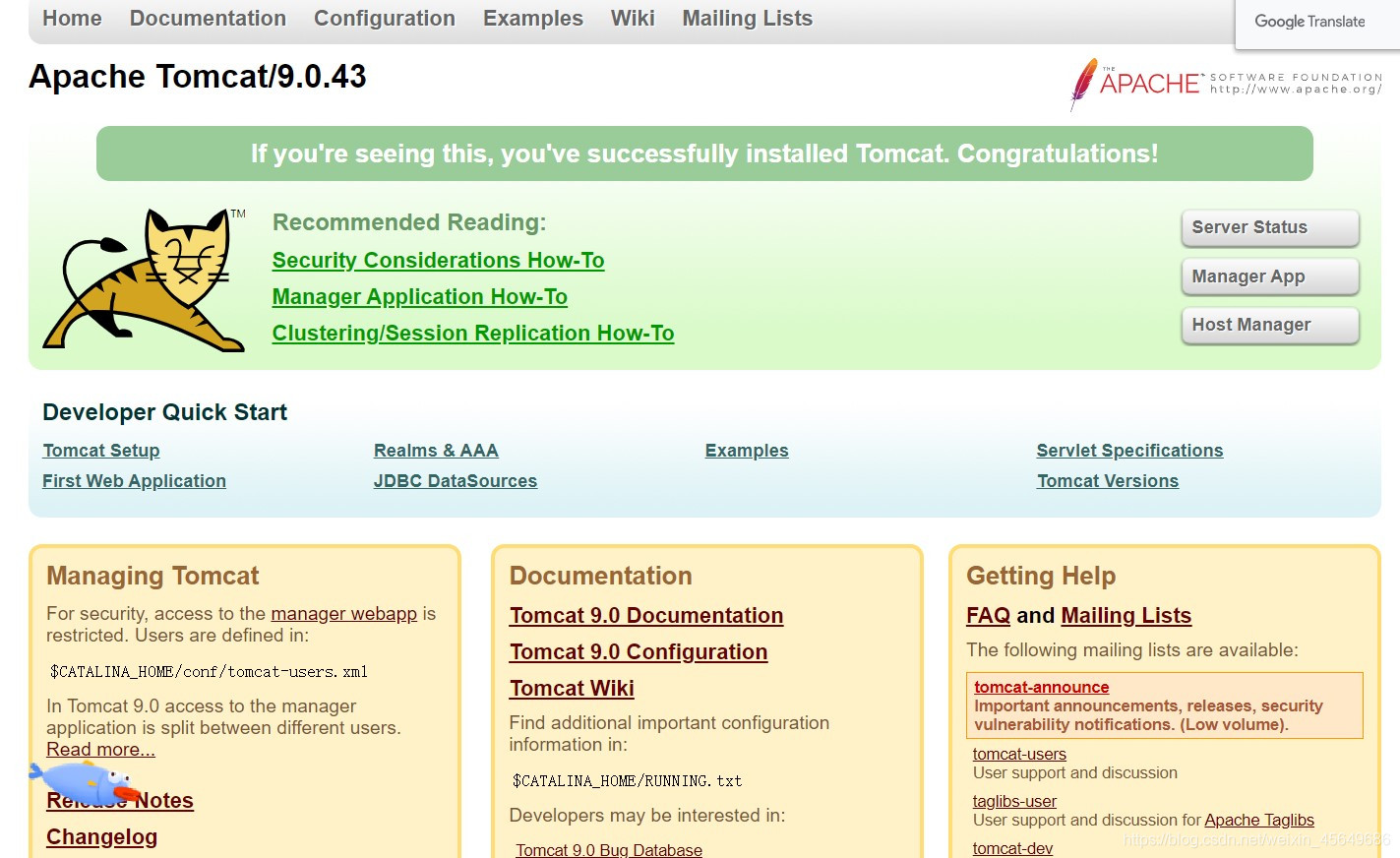Screen dimensions: 1400x858
Task: Open the taglibs-user mailing list link
Action: 1014,801
